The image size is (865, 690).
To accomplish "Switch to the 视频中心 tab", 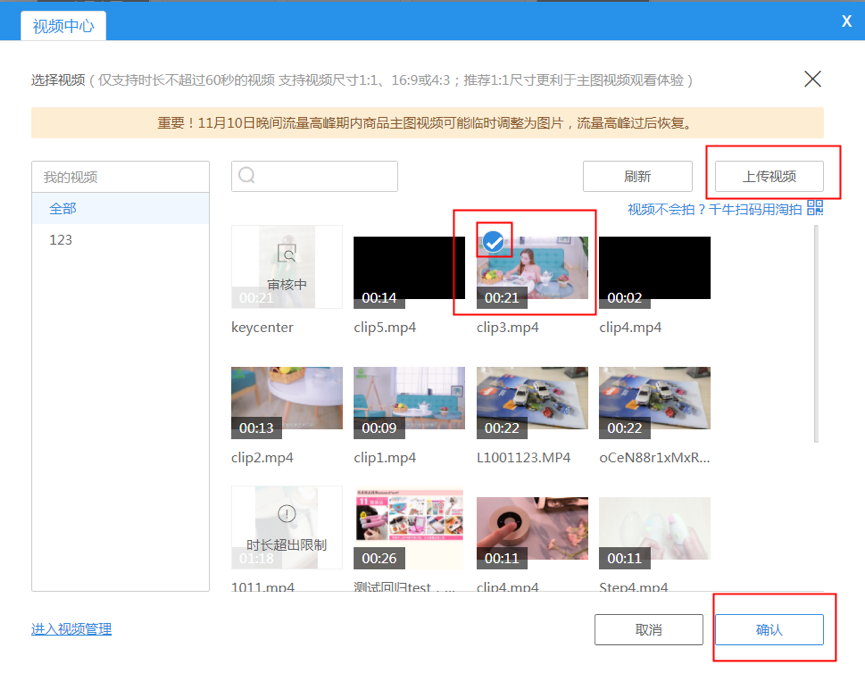I will point(62,26).
